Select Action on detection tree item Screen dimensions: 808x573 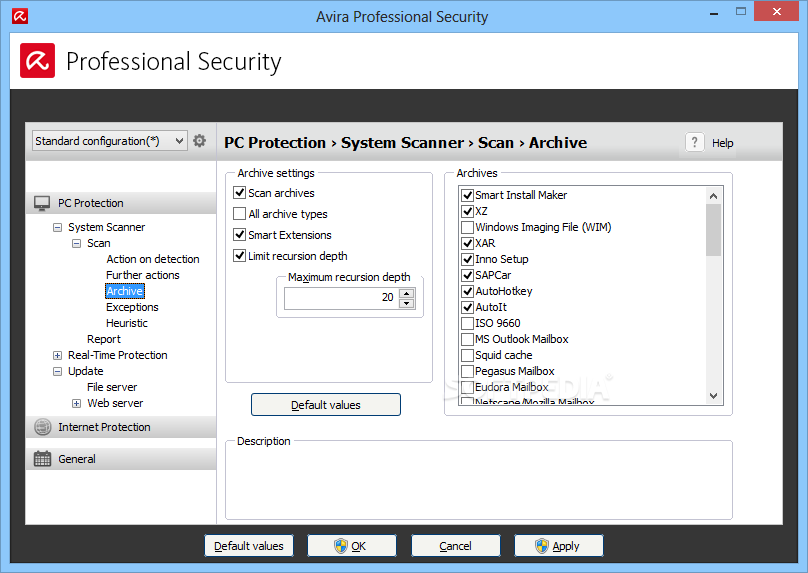pos(153,259)
